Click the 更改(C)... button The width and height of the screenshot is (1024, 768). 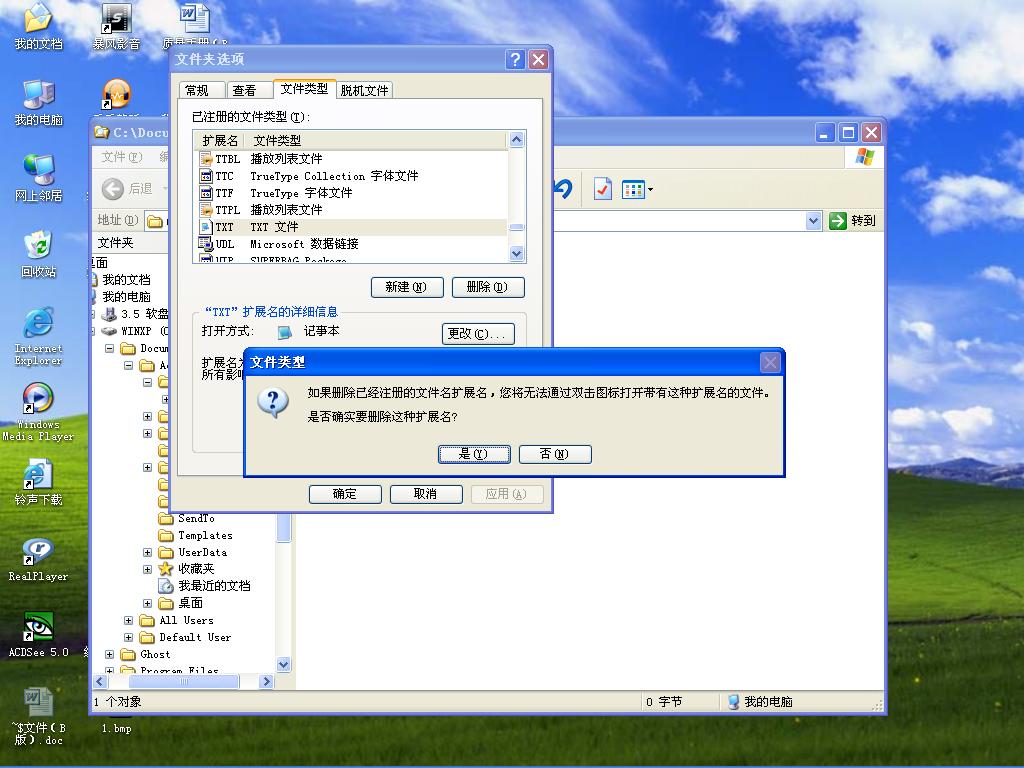pyautogui.click(x=478, y=334)
